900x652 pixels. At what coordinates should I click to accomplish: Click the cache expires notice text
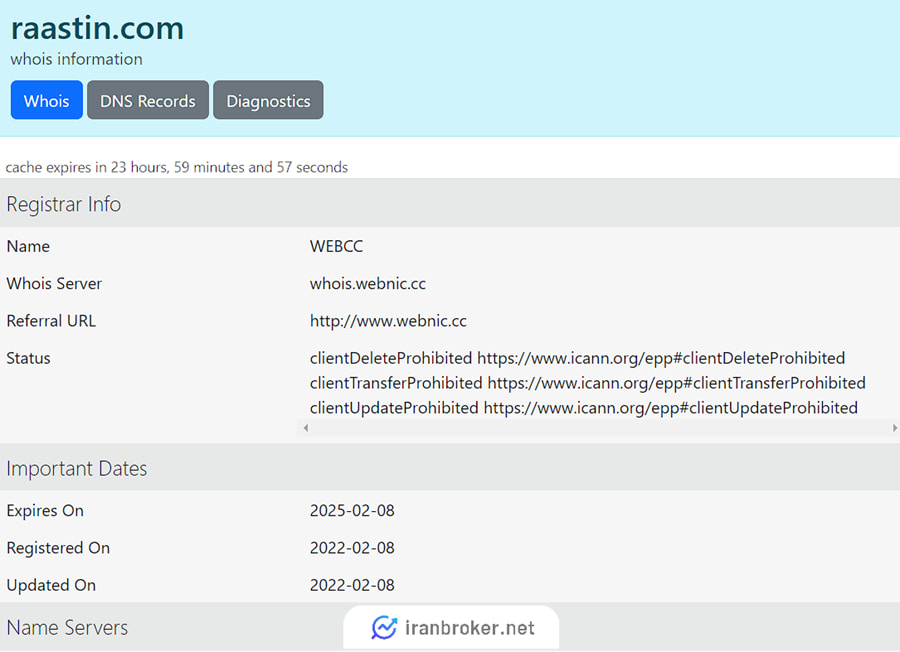177,167
